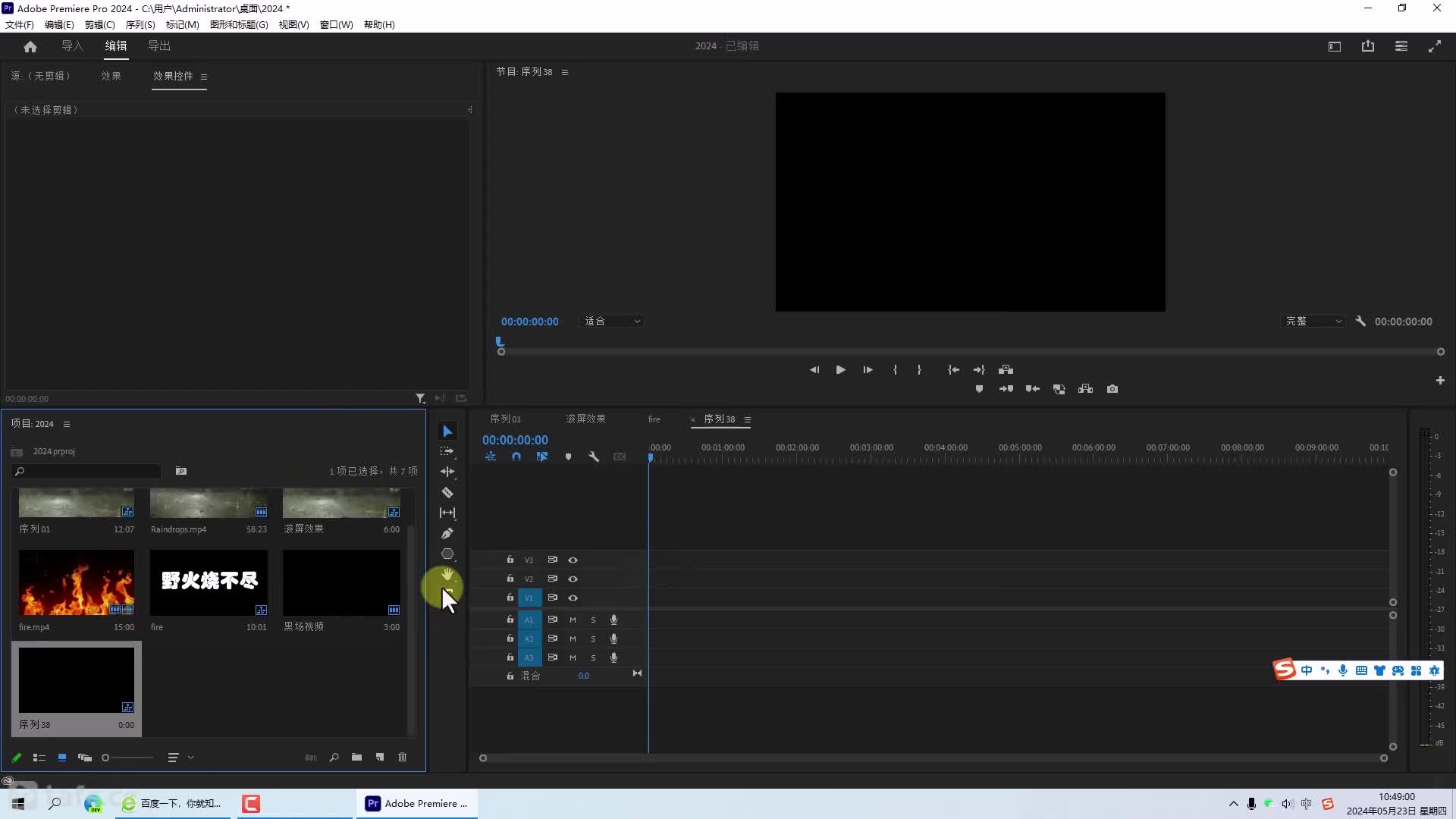This screenshot has width=1456, height=819.
Task: Toggle linked selection in timeline
Action: click(542, 457)
